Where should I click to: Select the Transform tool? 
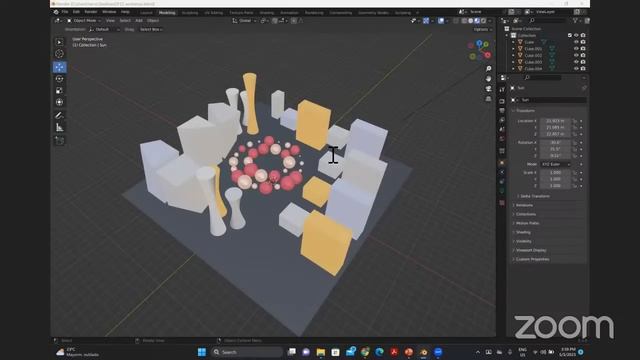[x=60, y=102]
